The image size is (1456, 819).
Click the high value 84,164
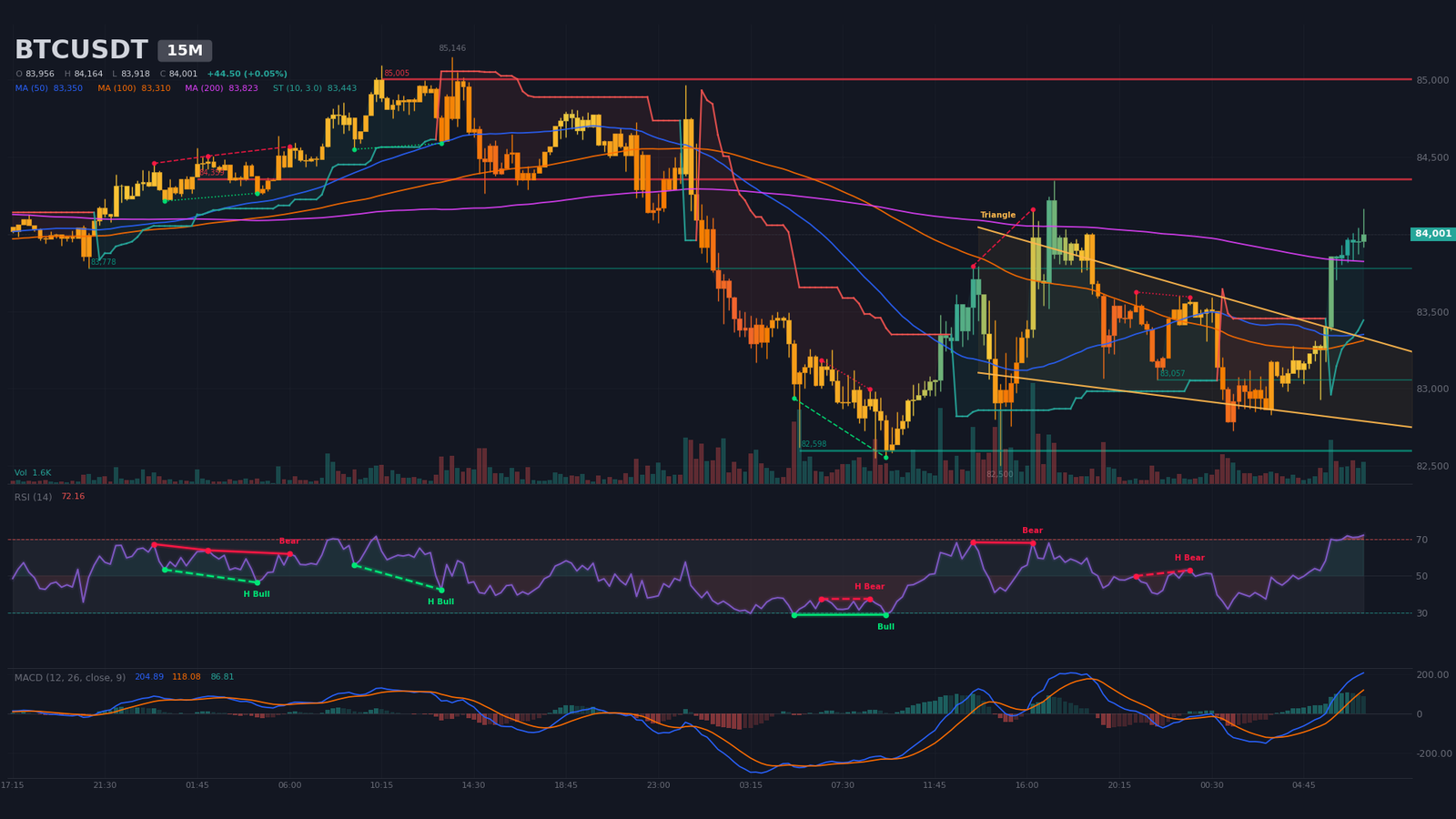(88, 74)
